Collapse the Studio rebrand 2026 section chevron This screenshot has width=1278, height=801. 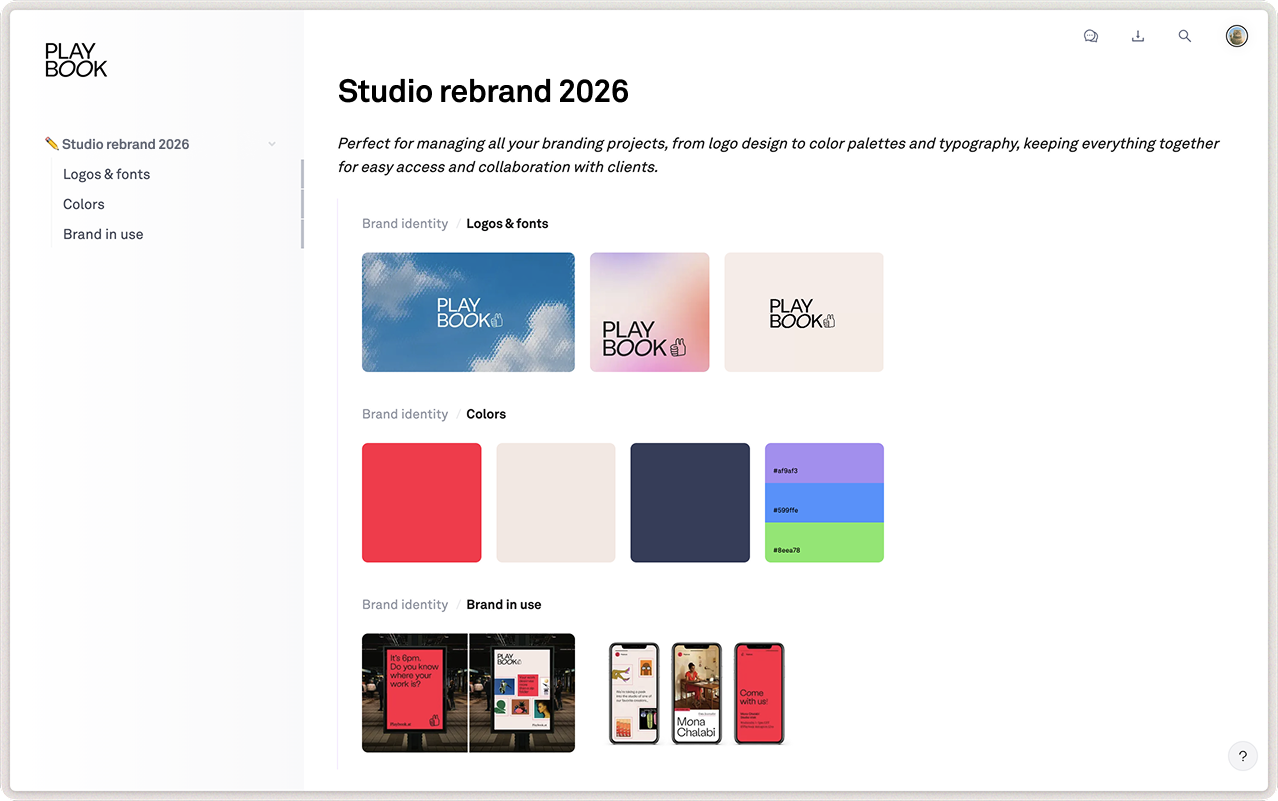tap(271, 143)
